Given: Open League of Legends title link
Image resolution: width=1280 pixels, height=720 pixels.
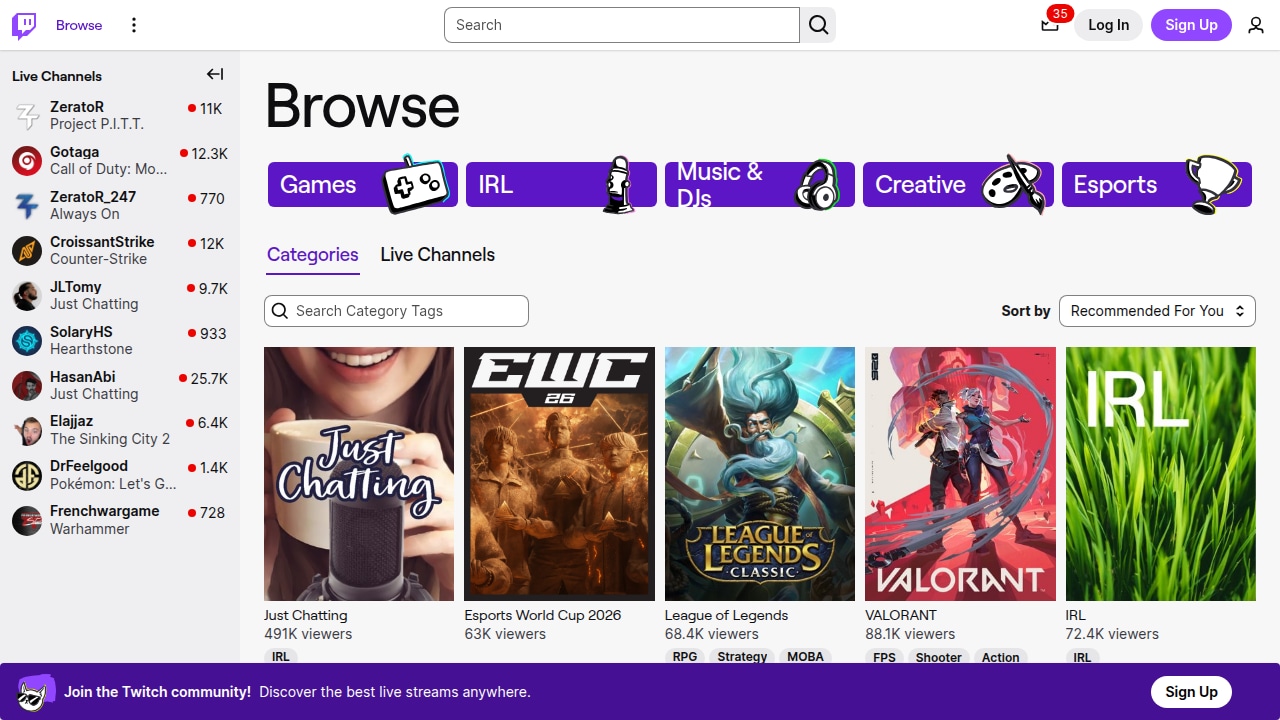Looking at the screenshot, I should (x=727, y=615).
